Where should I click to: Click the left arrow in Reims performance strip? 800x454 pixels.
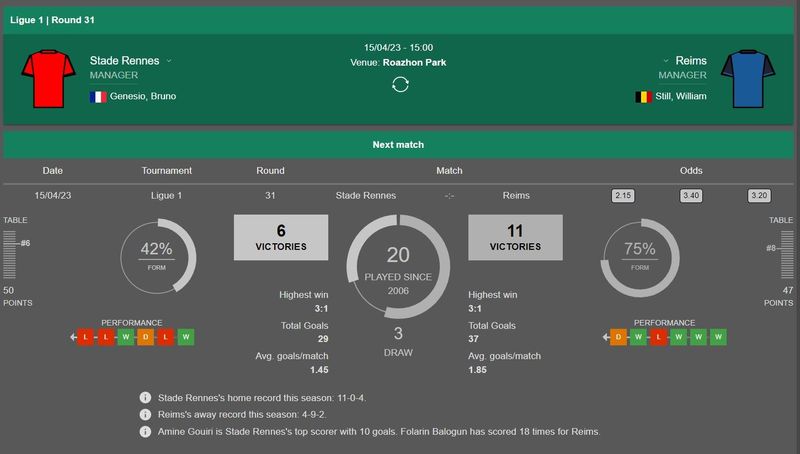(x=606, y=337)
